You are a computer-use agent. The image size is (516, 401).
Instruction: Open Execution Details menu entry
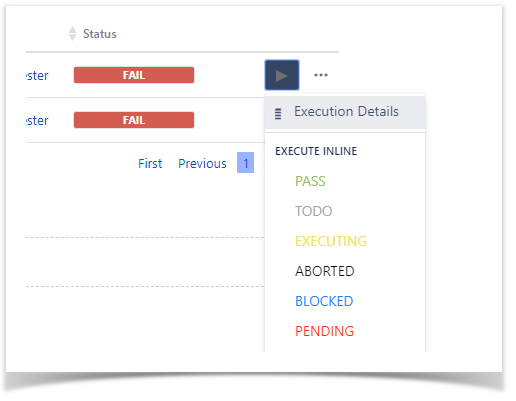(345, 112)
